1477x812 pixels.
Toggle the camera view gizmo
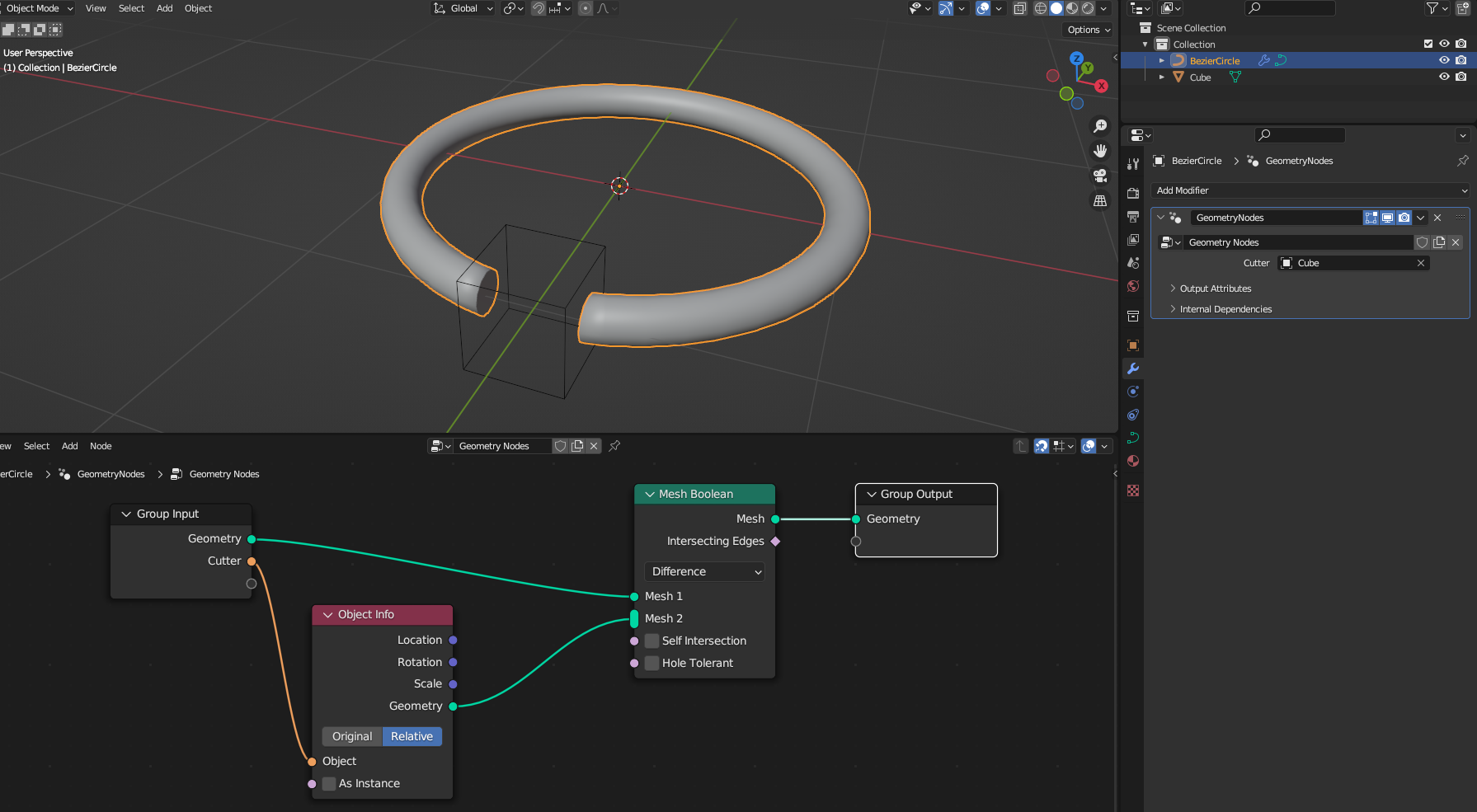[1100, 176]
